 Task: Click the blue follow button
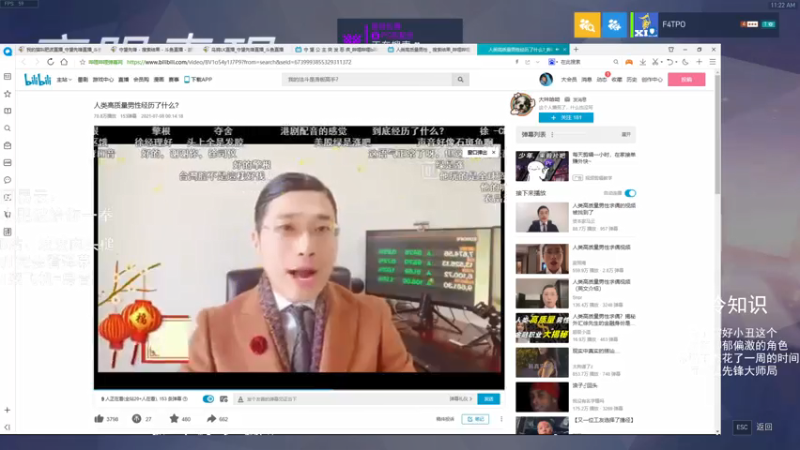click(x=566, y=117)
